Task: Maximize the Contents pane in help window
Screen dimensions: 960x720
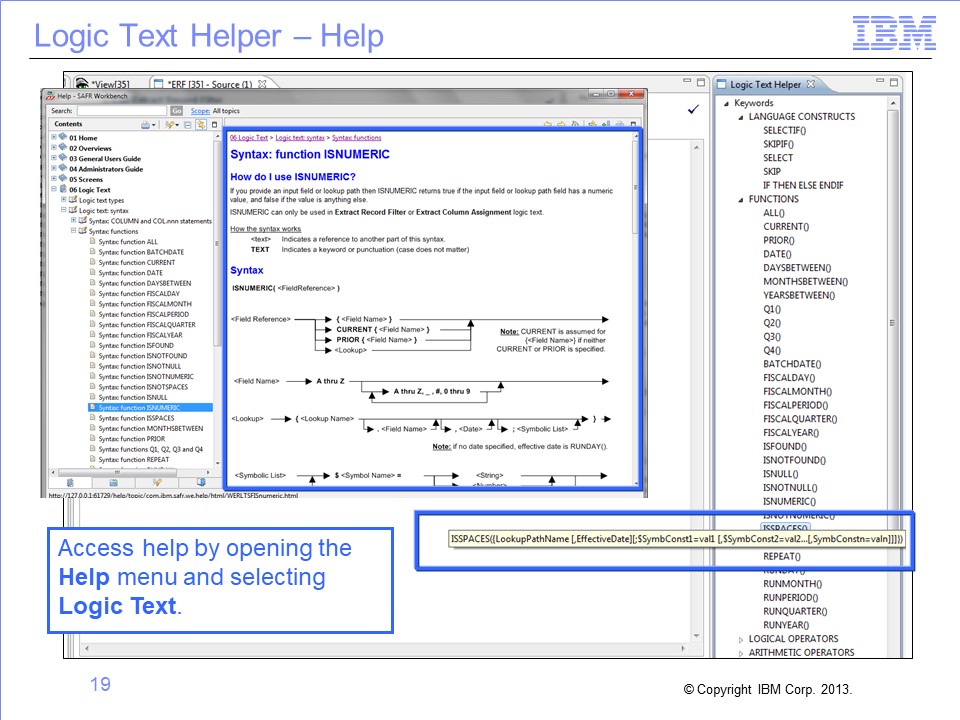Action: [214, 124]
